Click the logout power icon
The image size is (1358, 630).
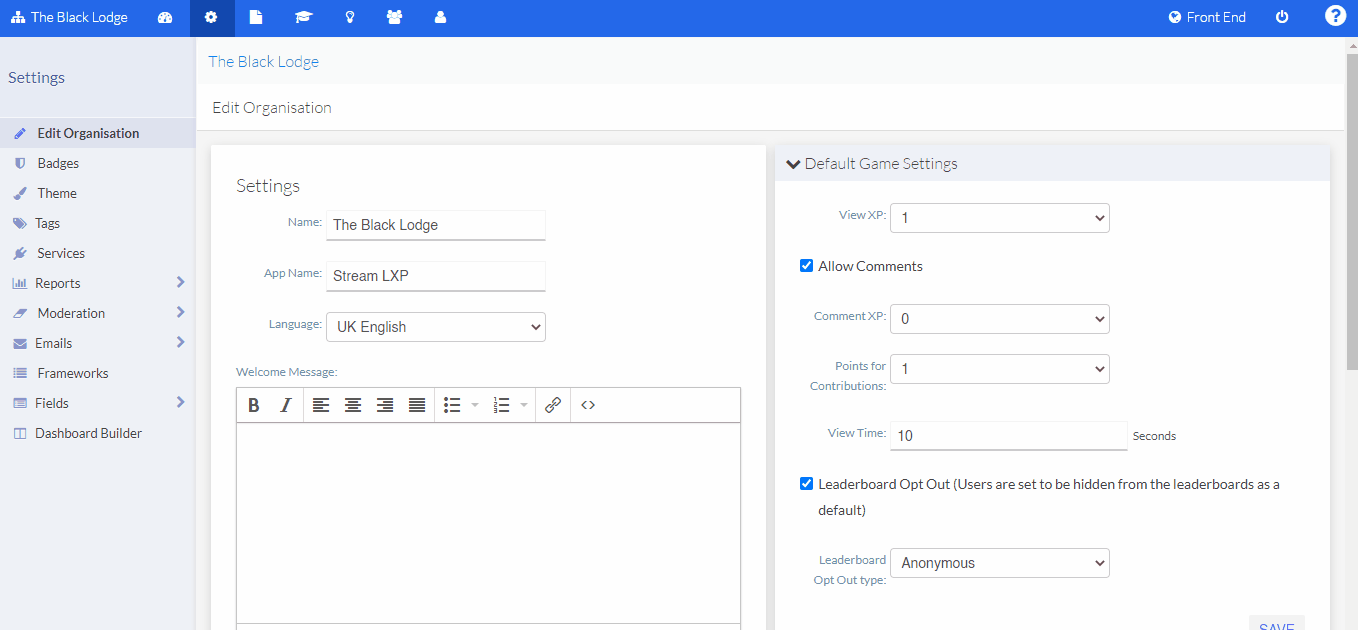point(1282,17)
